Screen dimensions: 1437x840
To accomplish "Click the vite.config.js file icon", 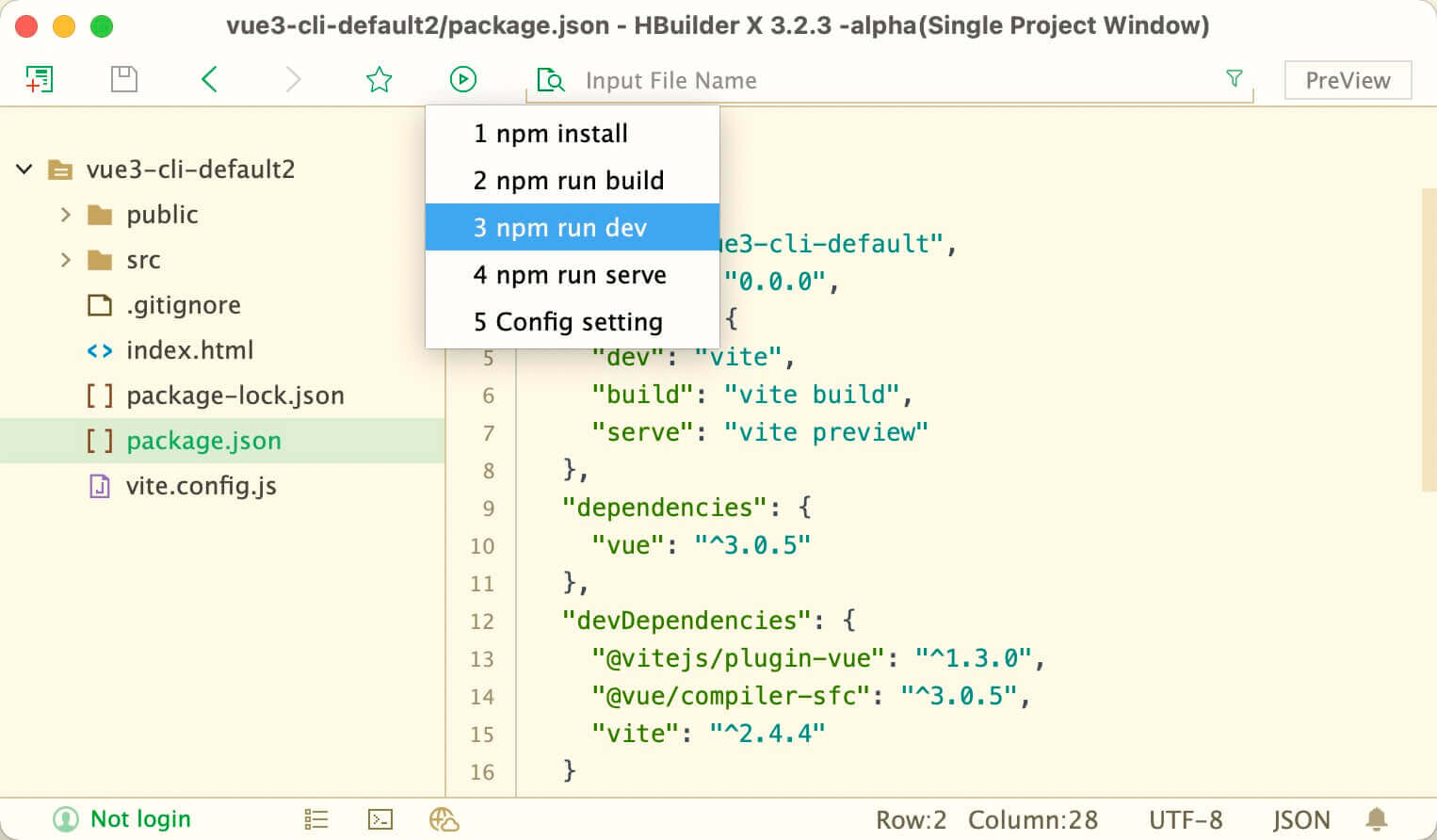I will click(99, 486).
